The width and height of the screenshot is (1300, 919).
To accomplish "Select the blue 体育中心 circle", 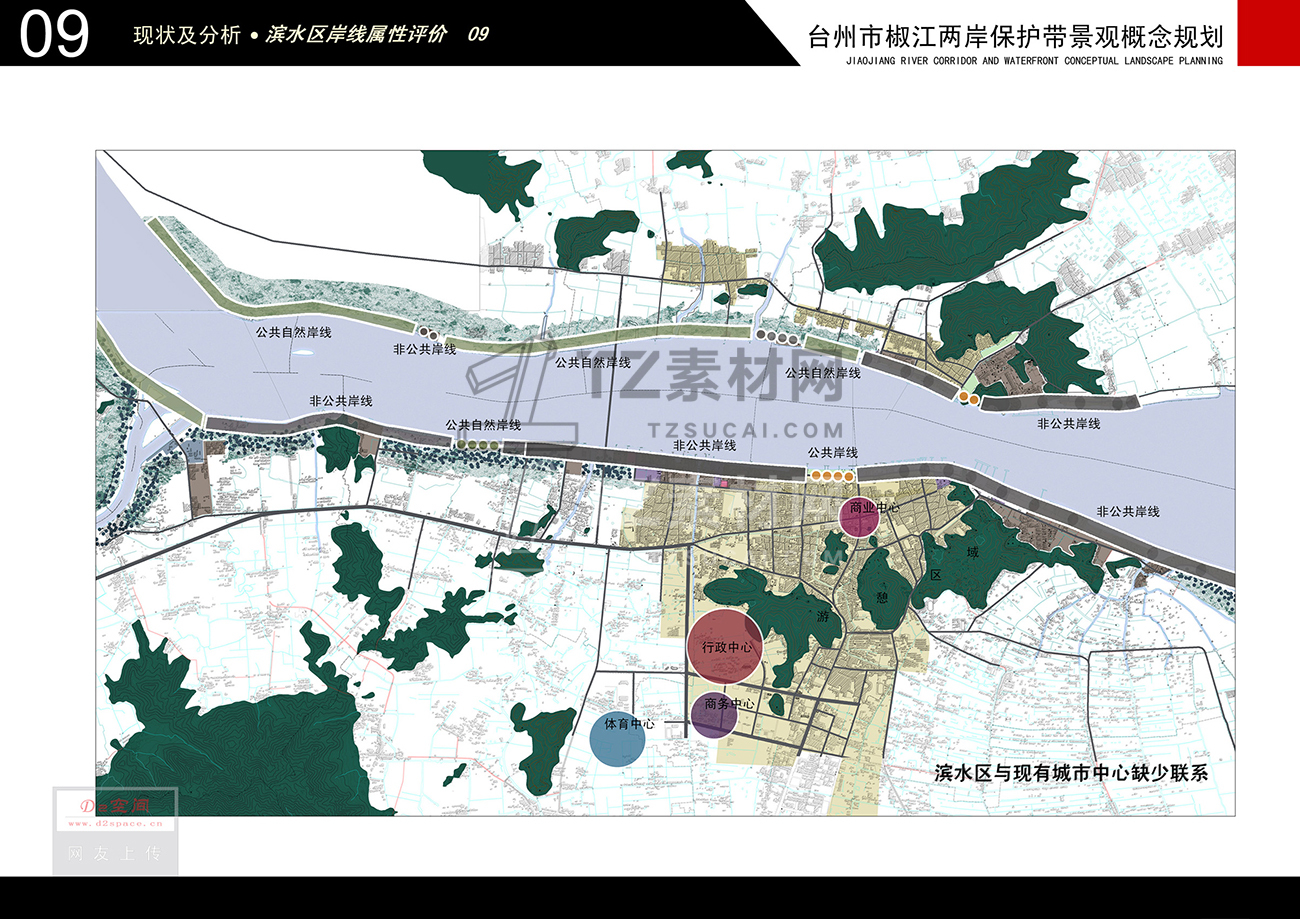I will tap(618, 737).
